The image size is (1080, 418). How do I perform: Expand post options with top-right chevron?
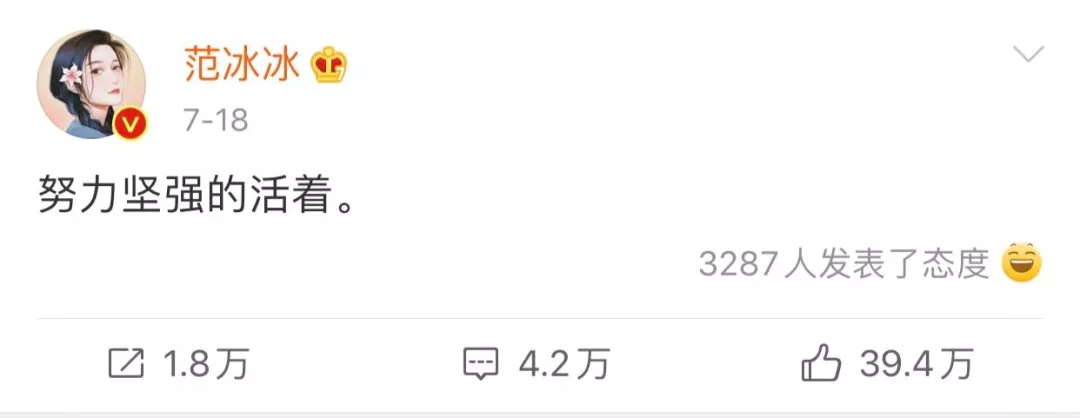tap(1028, 54)
